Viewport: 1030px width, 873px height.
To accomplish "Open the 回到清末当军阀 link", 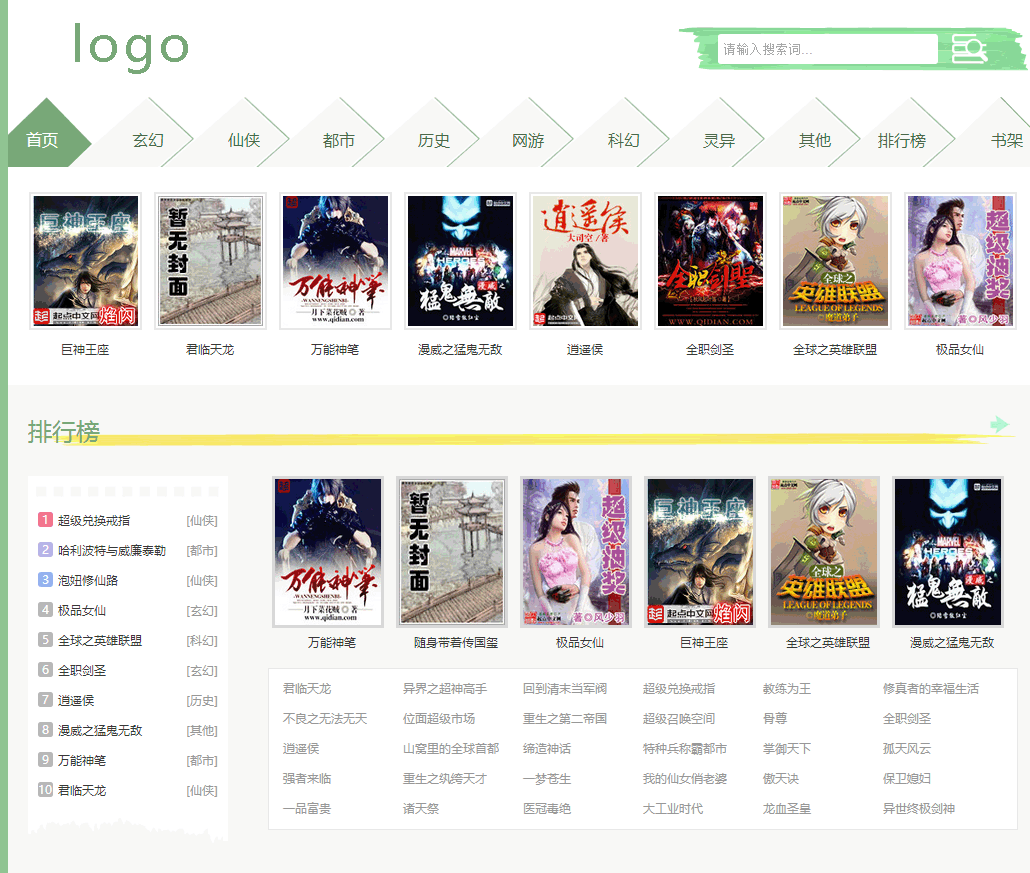I will pyautogui.click(x=564, y=689).
